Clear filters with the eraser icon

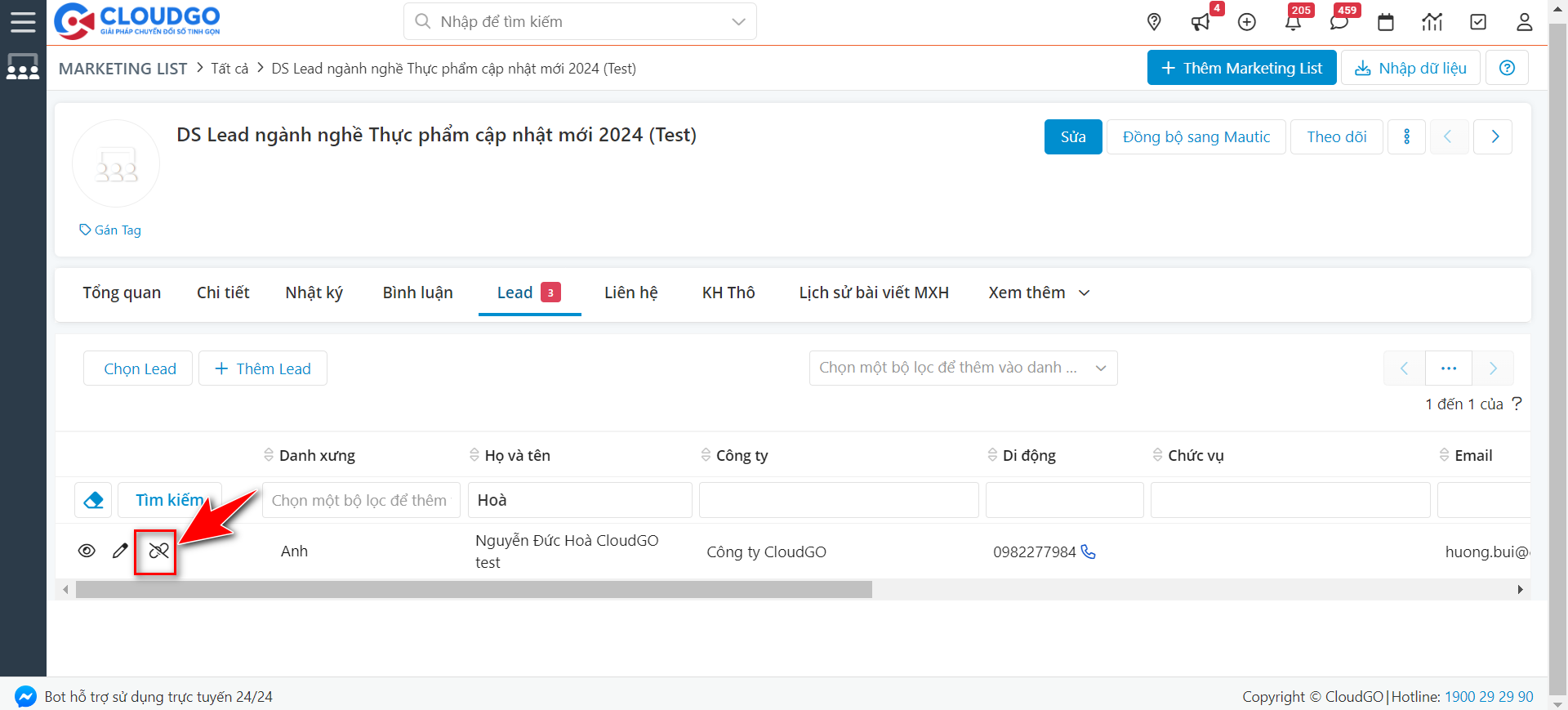click(93, 500)
